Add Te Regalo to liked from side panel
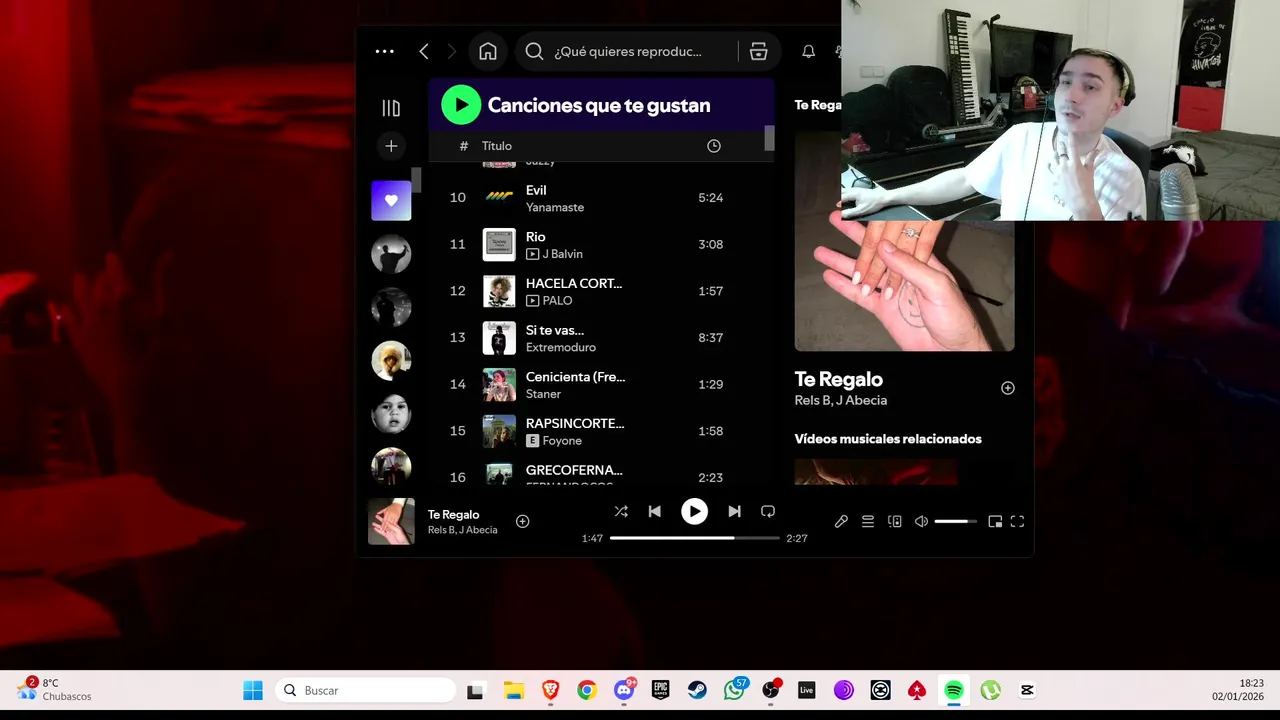The image size is (1280, 720). (1008, 388)
